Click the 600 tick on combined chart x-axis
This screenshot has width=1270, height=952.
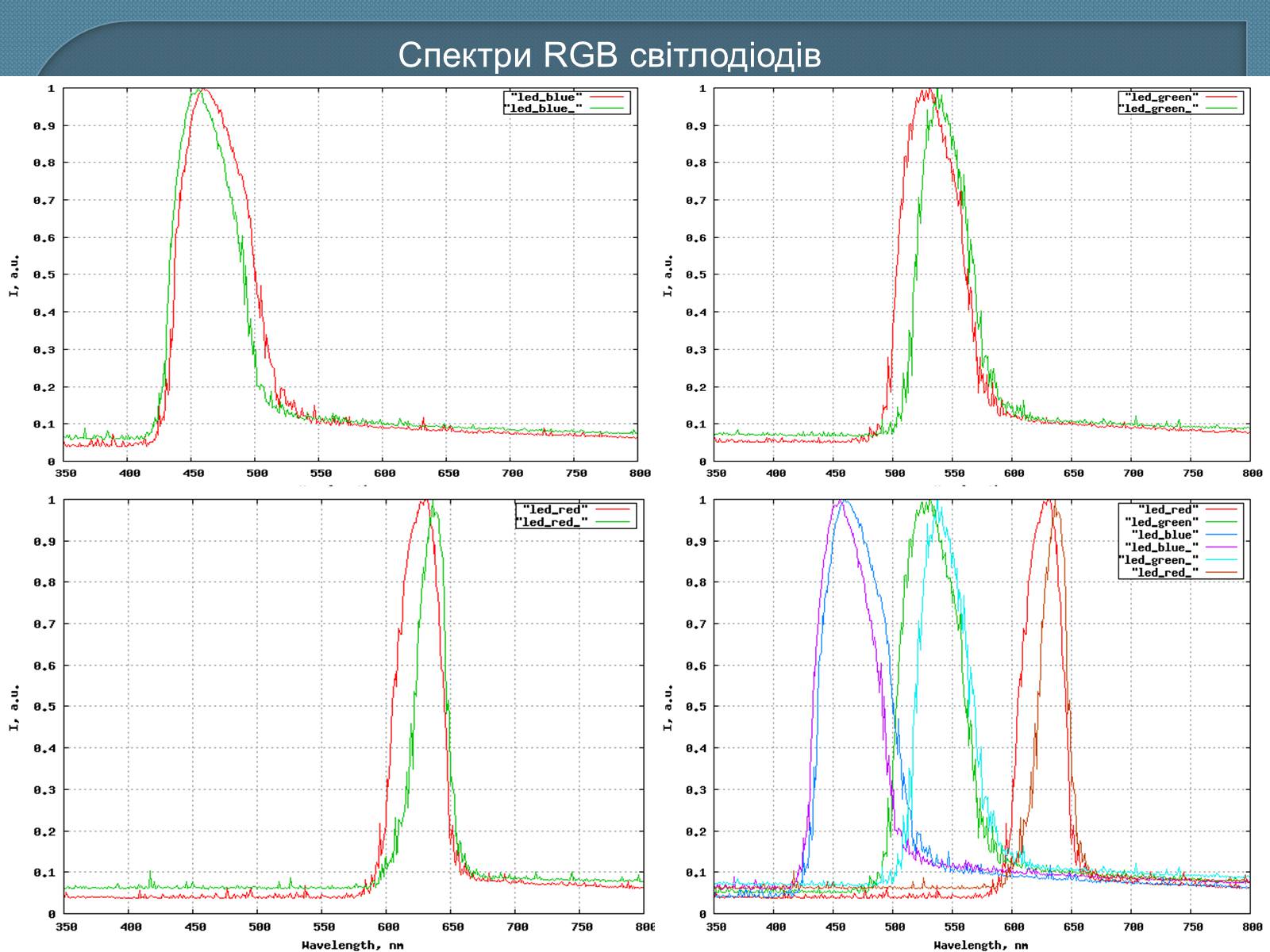[1014, 927]
